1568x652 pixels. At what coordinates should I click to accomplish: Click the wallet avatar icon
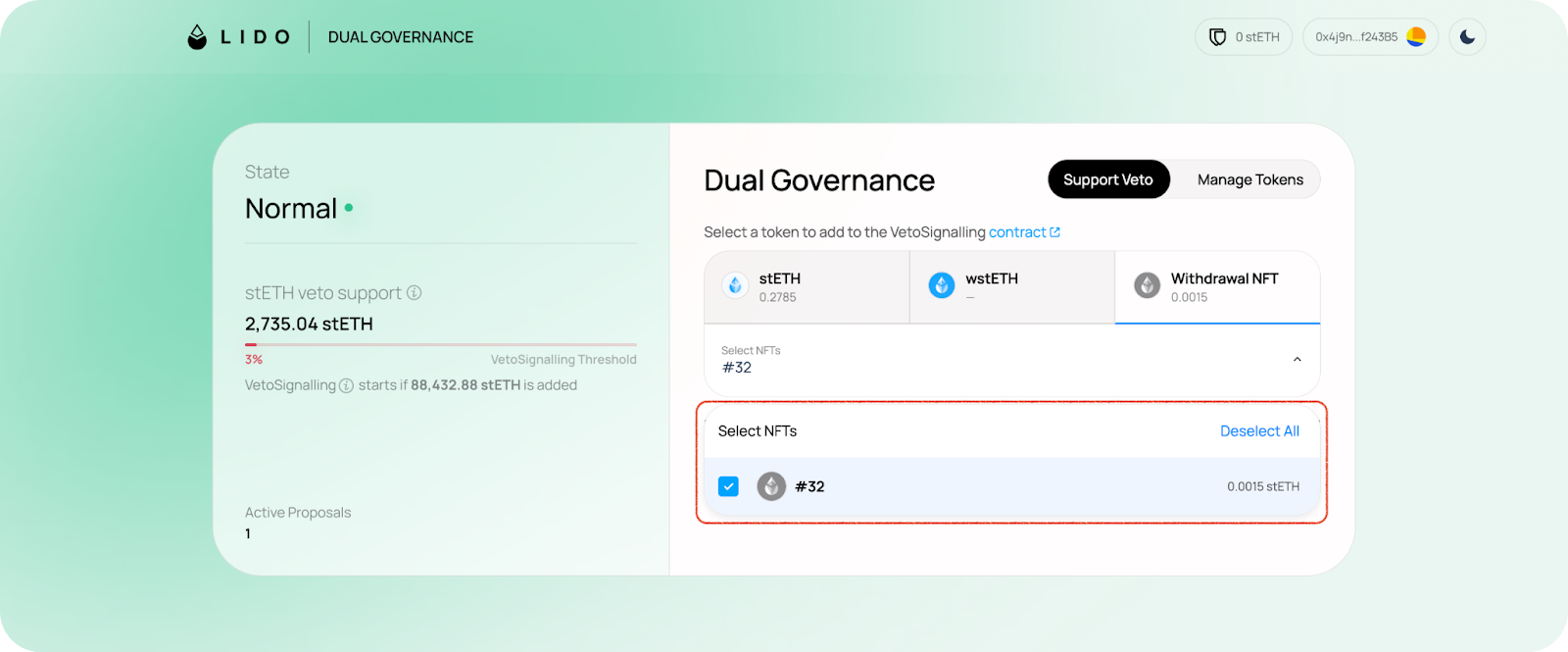tap(1416, 37)
